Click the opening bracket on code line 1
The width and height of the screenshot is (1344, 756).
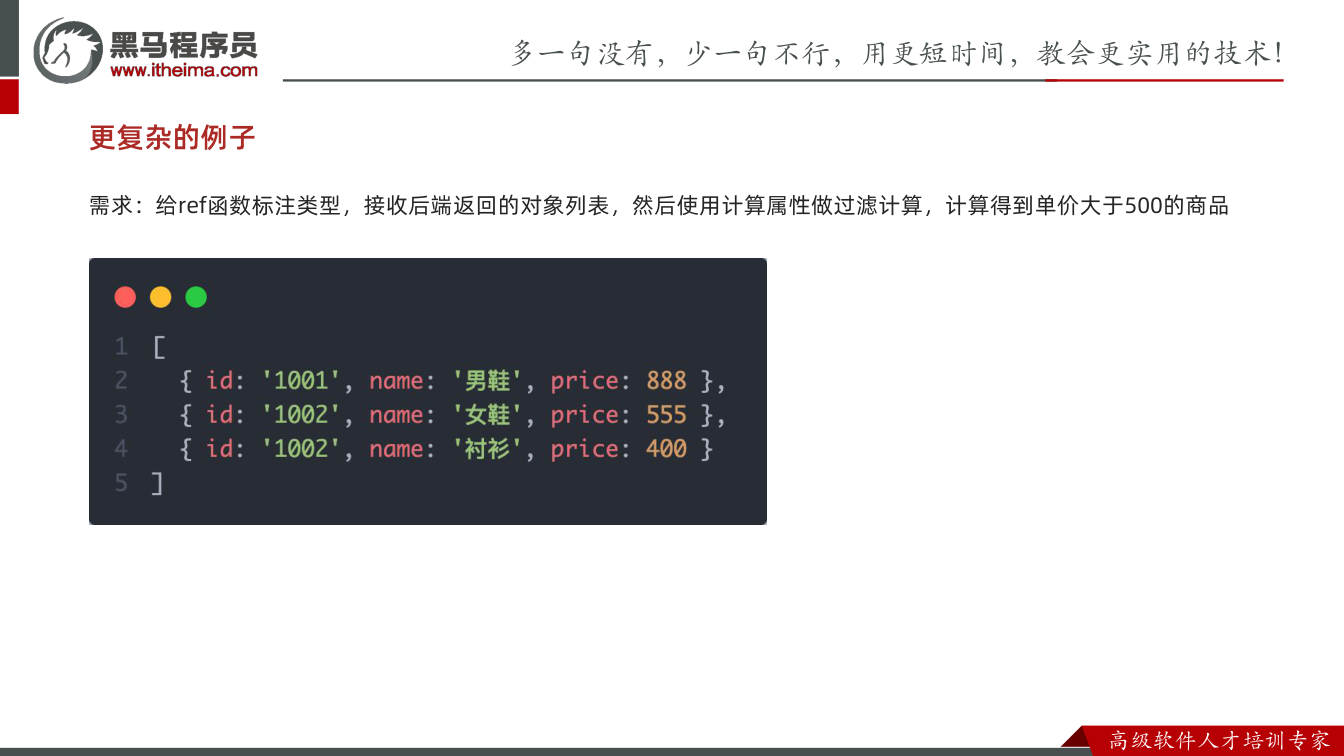pos(159,347)
